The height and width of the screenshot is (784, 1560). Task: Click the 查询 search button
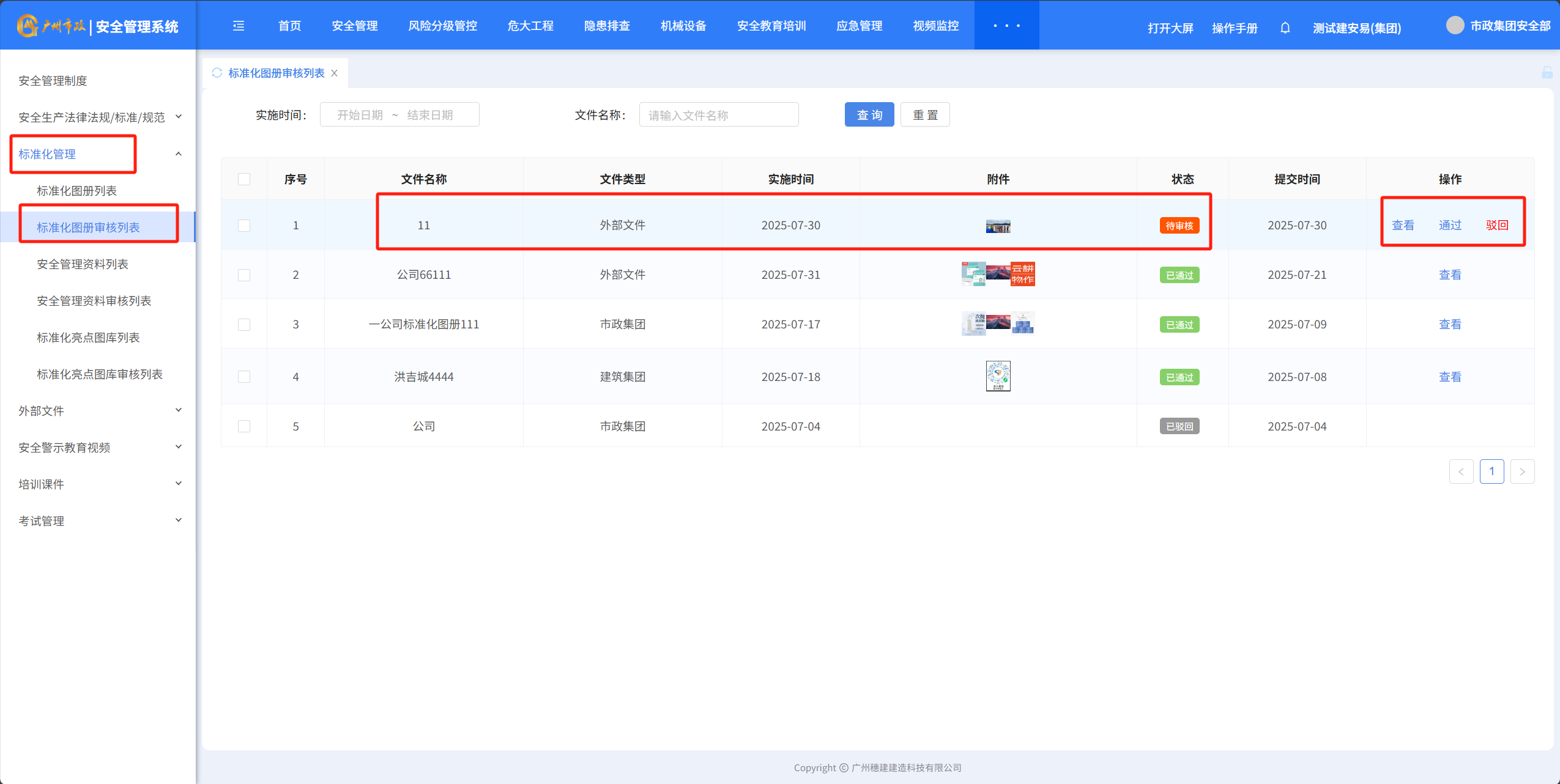(869, 115)
